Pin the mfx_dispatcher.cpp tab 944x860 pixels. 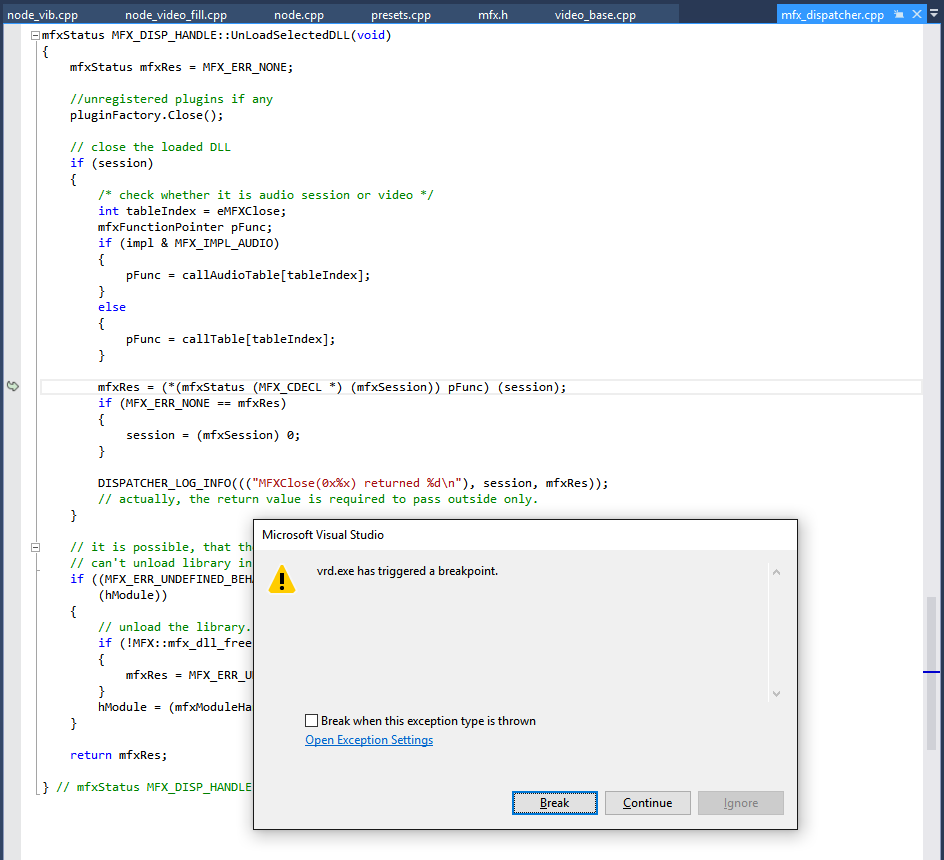[x=899, y=14]
